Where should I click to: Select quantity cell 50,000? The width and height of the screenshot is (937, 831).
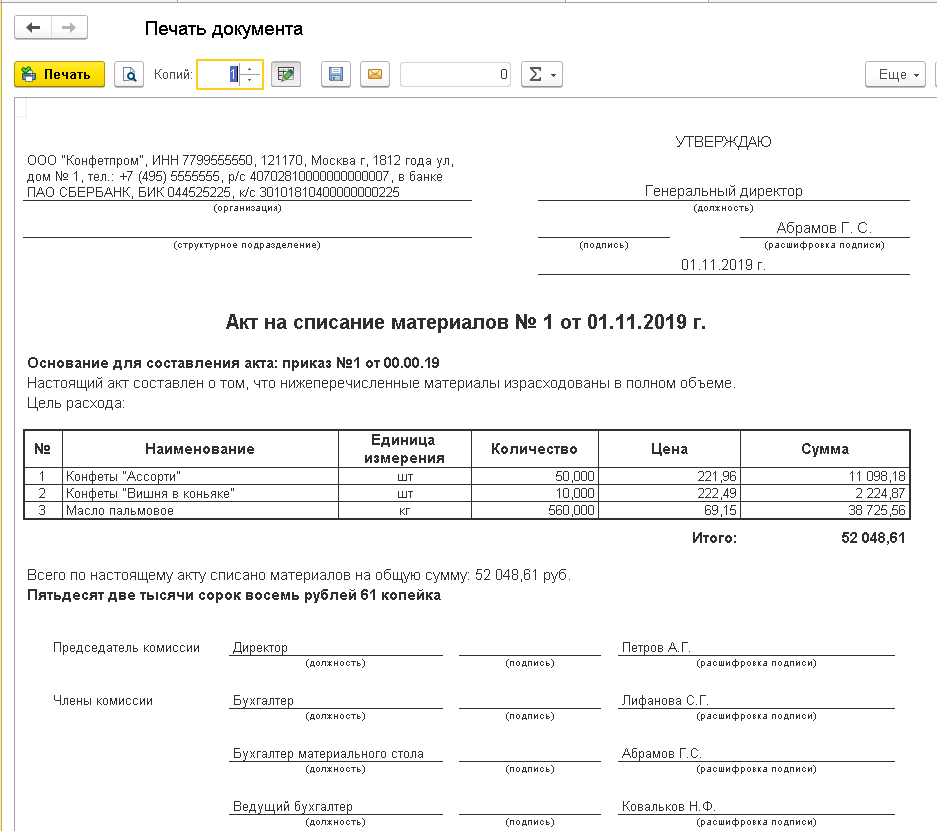[535, 476]
